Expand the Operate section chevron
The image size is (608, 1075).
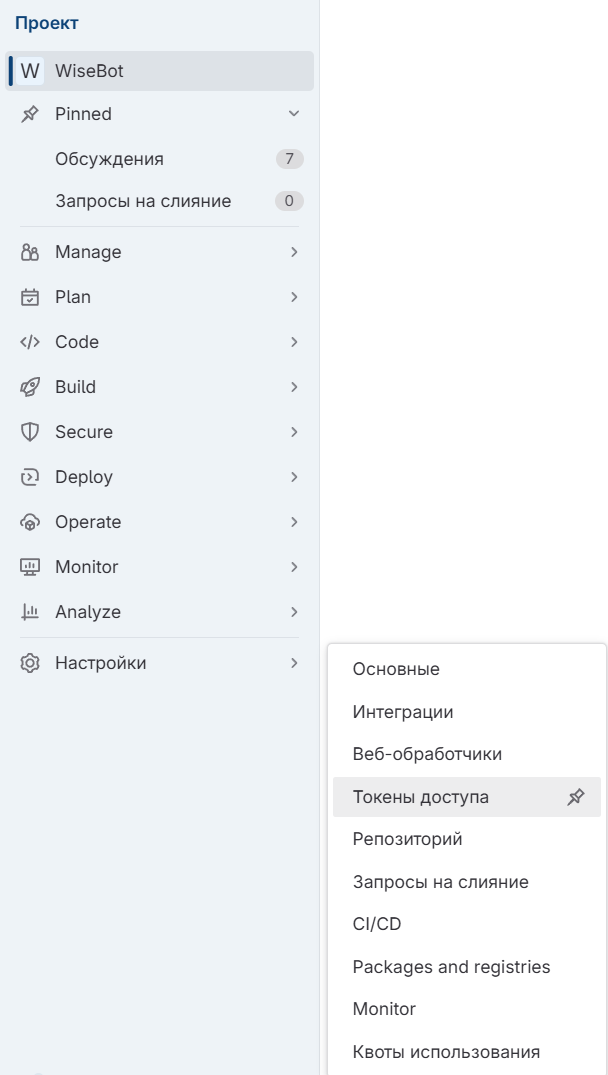click(x=294, y=522)
